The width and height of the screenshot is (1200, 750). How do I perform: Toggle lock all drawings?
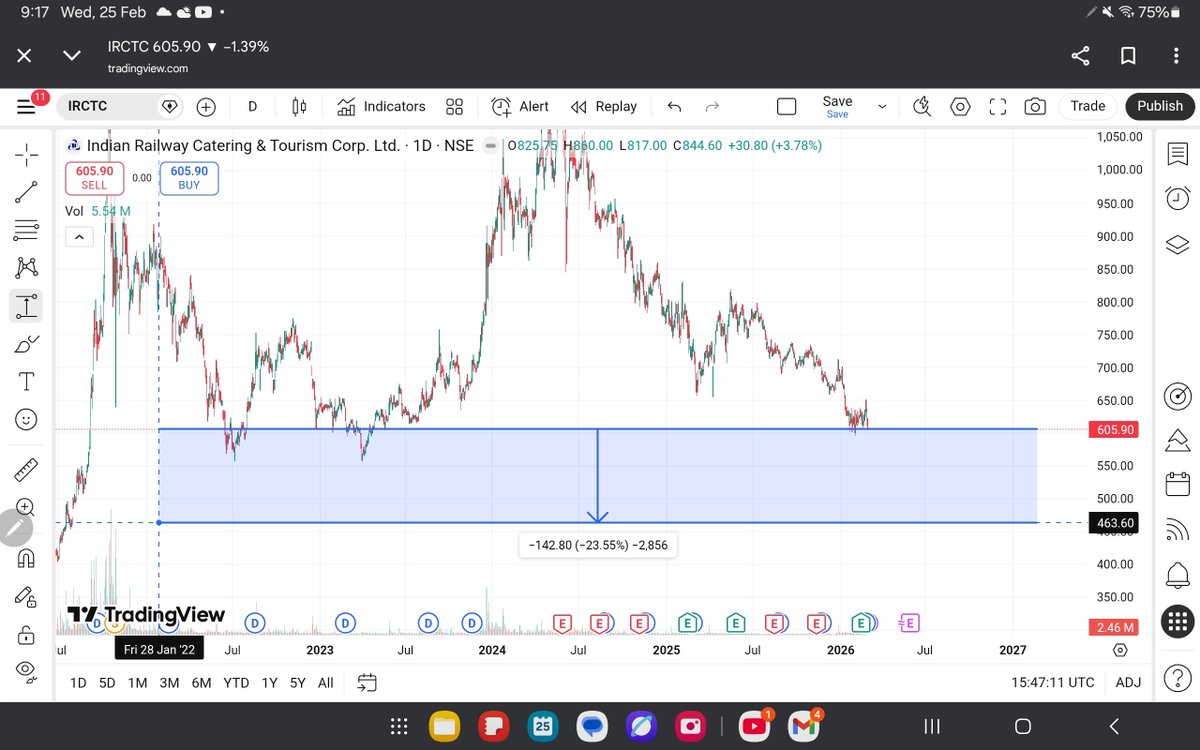[26, 634]
